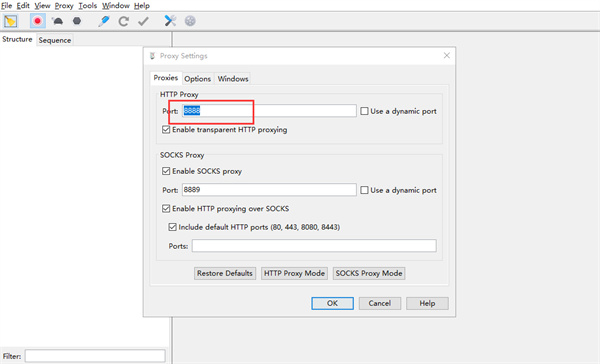The height and width of the screenshot is (364, 600).
Task: Disable the Enable SOCKS proxy checkbox
Action: (x=166, y=171)
